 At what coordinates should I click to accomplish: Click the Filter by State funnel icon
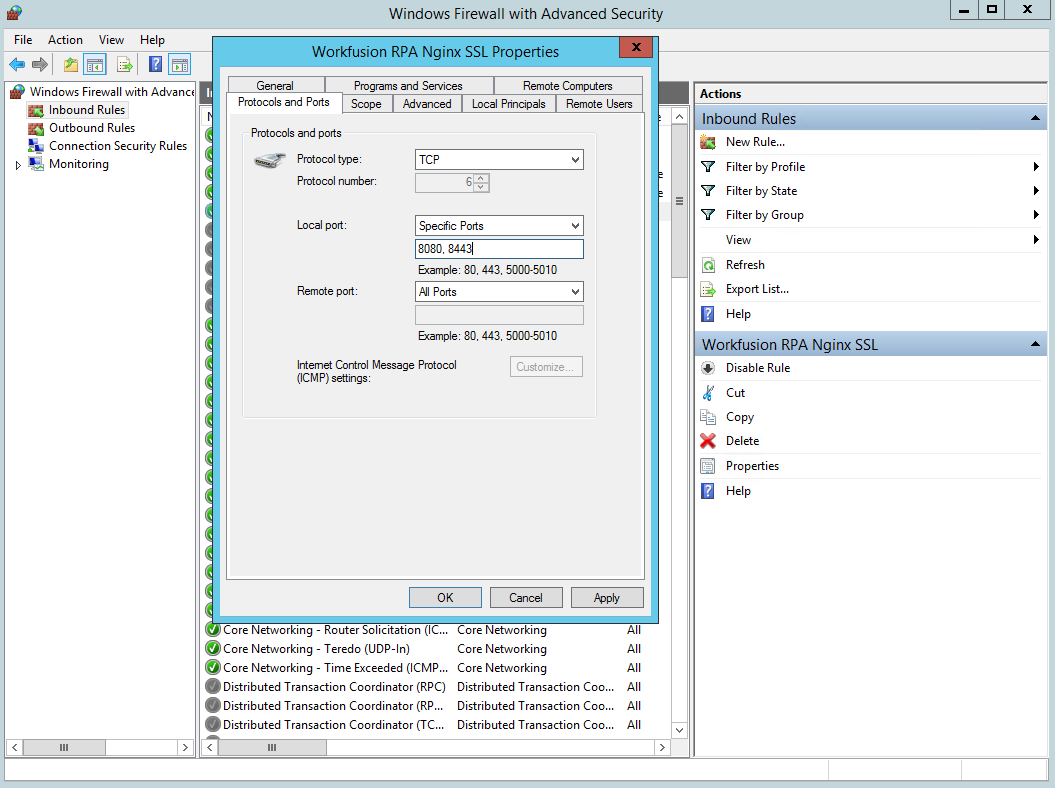(x=708, y=190)
